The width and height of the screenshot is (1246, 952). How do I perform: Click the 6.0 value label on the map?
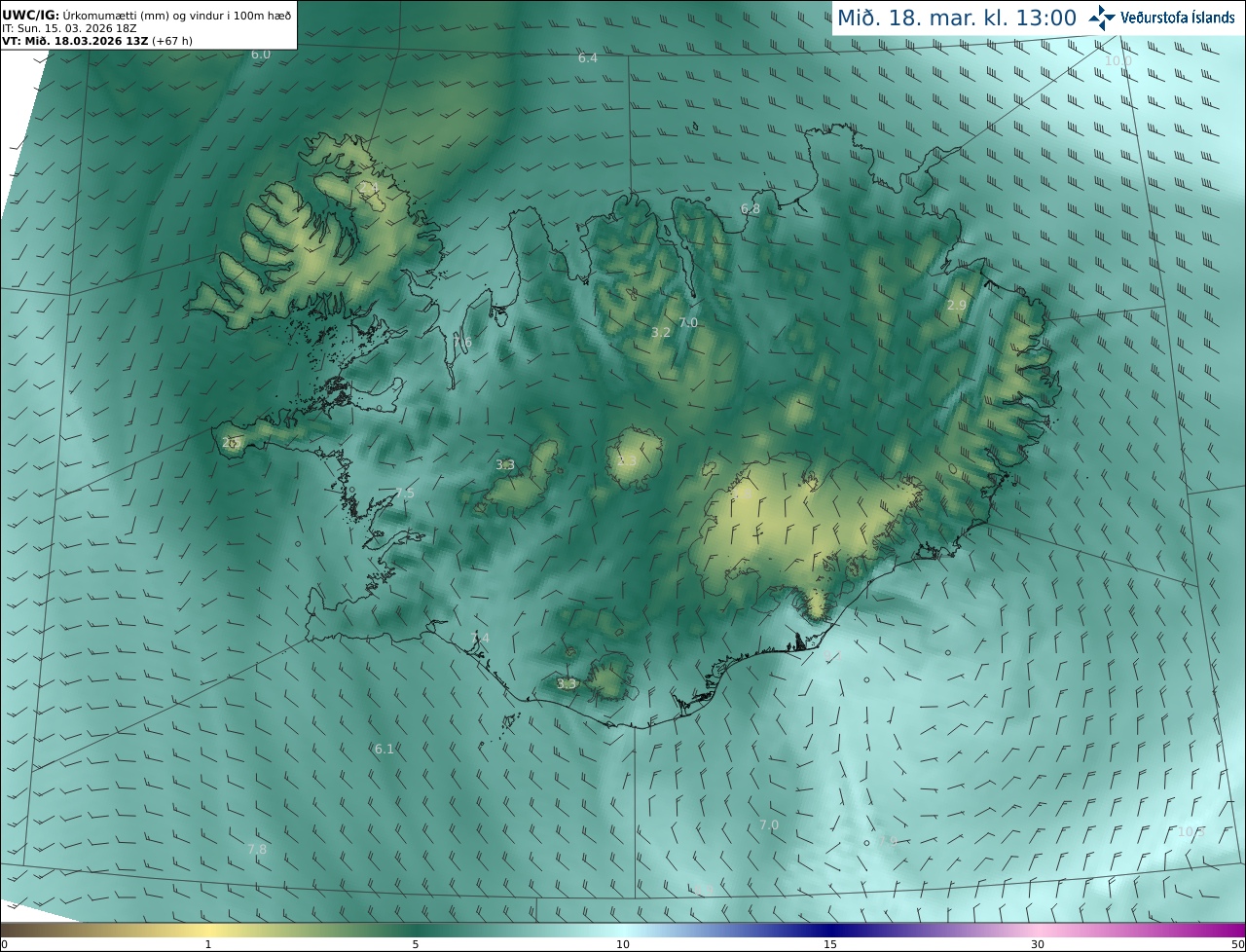(261, 55)
